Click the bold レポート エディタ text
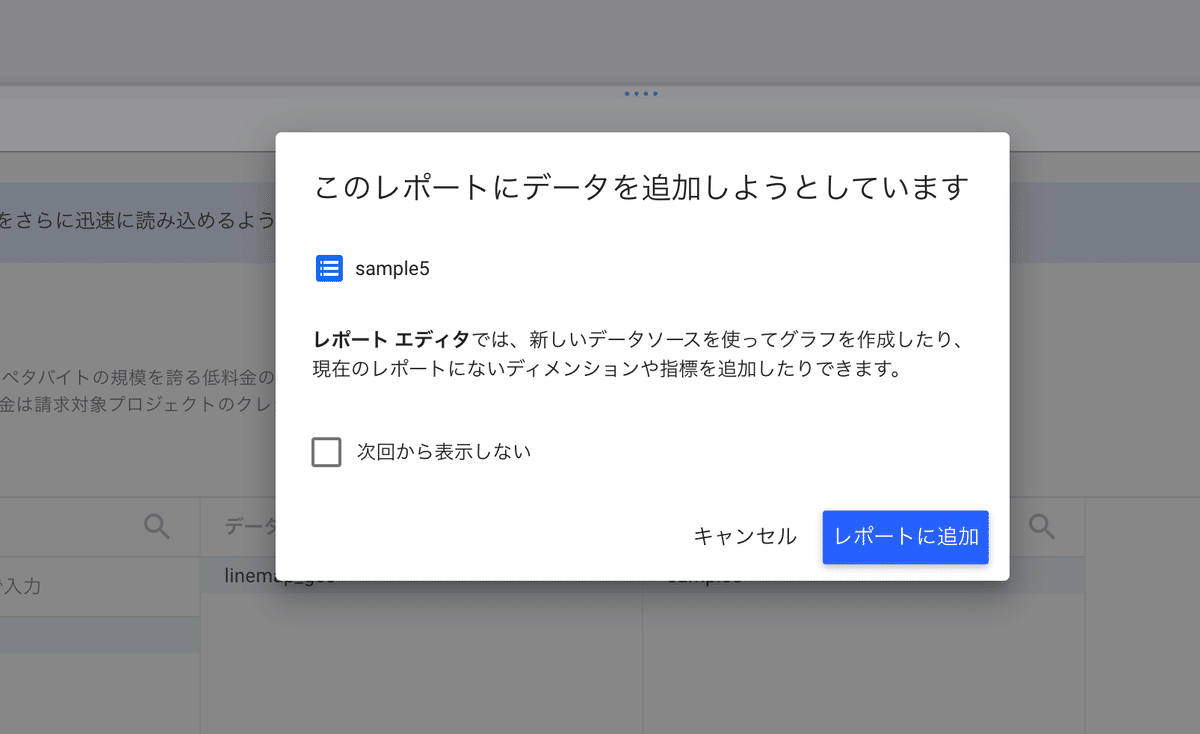The width and height of the screenshot is (1200, 734). (391, 339)
